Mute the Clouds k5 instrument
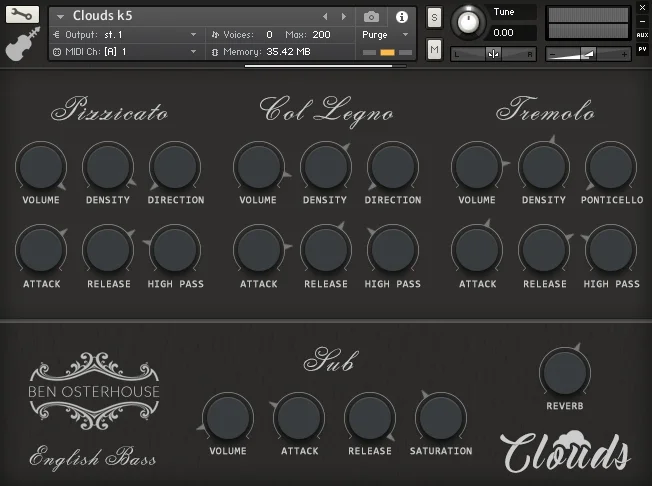This screenshot has width=652, height=486. pos(435,50)
